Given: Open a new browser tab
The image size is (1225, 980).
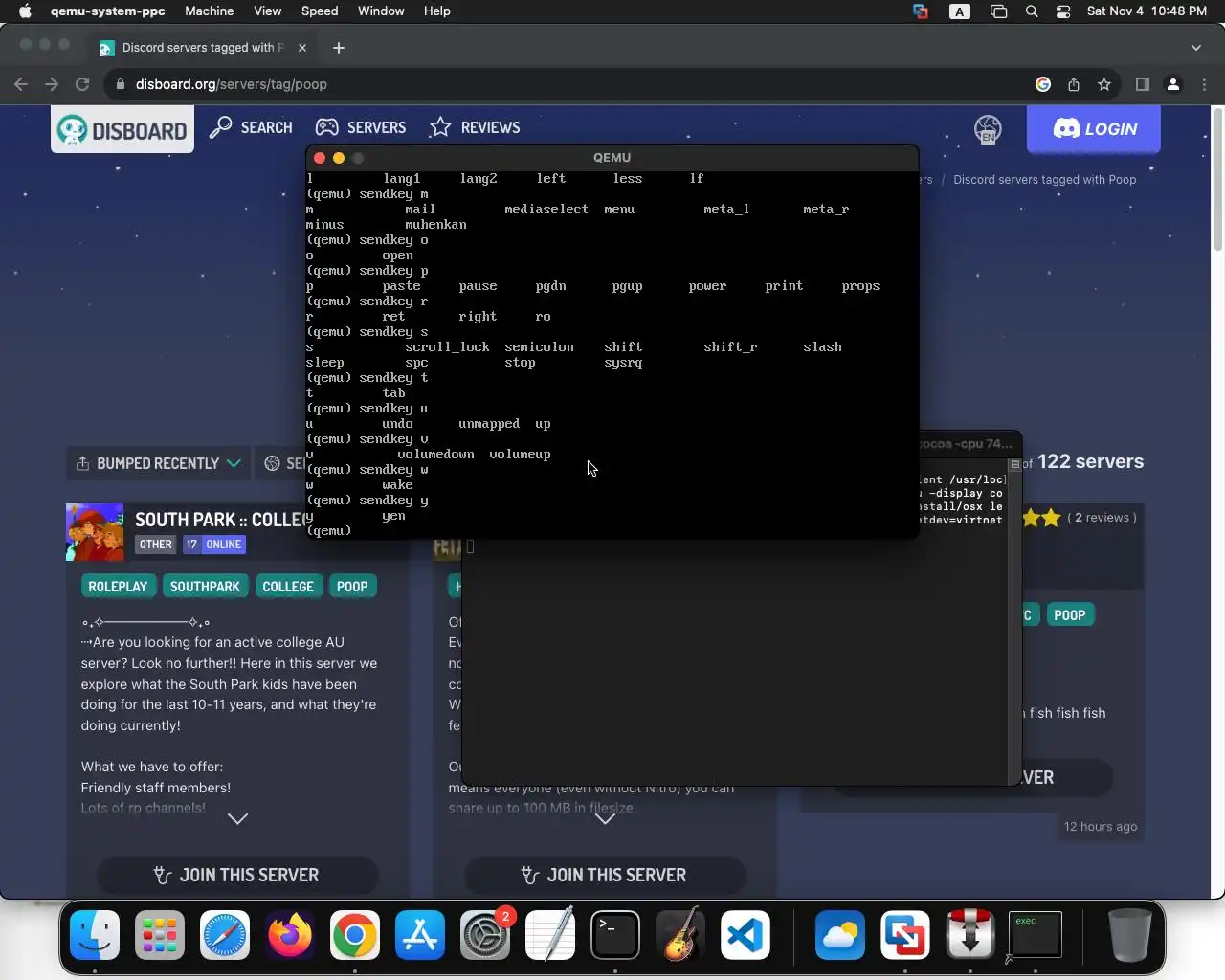Looking at the screenshot, I should [338, 47].
